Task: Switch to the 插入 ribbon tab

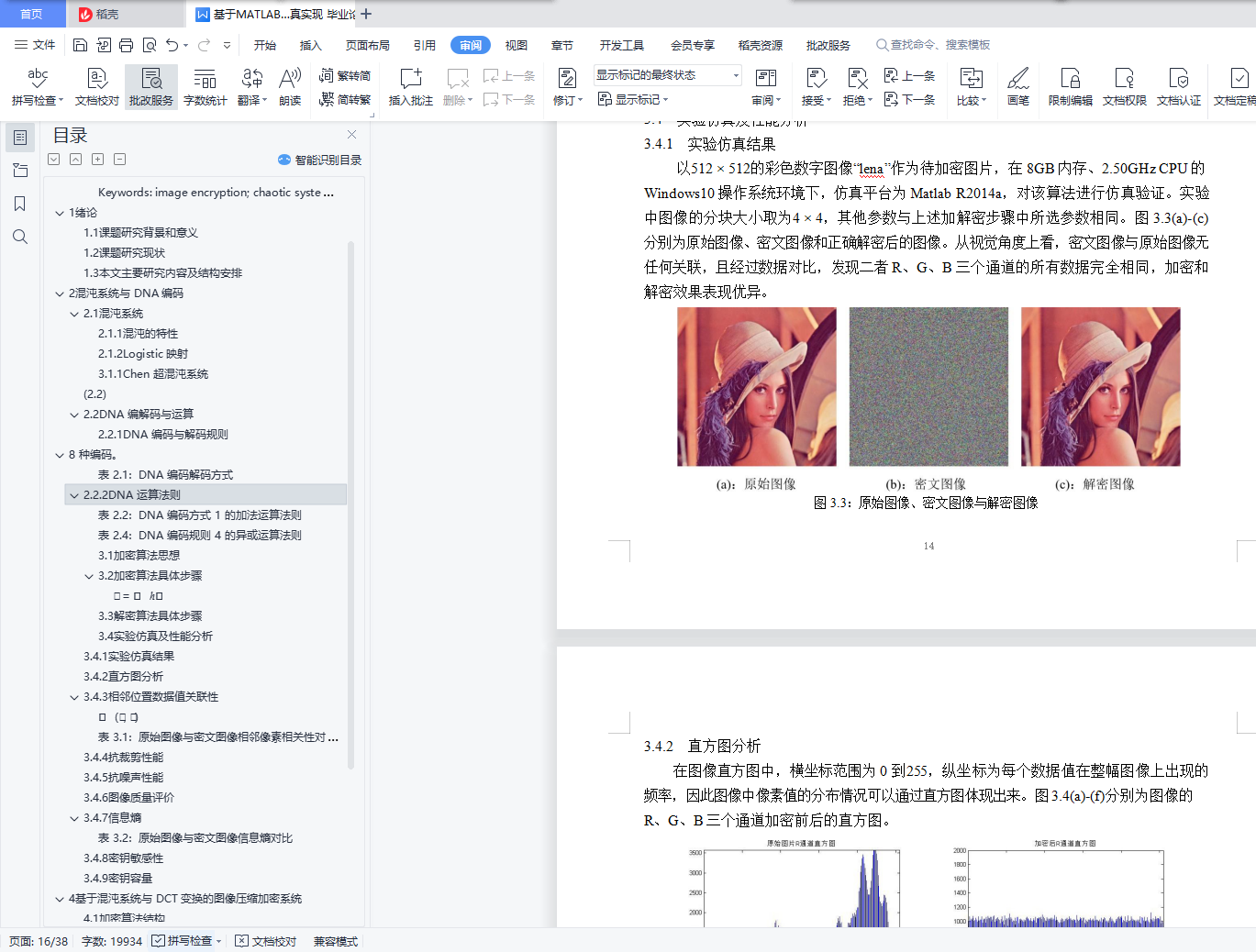Action: point(311,45)
